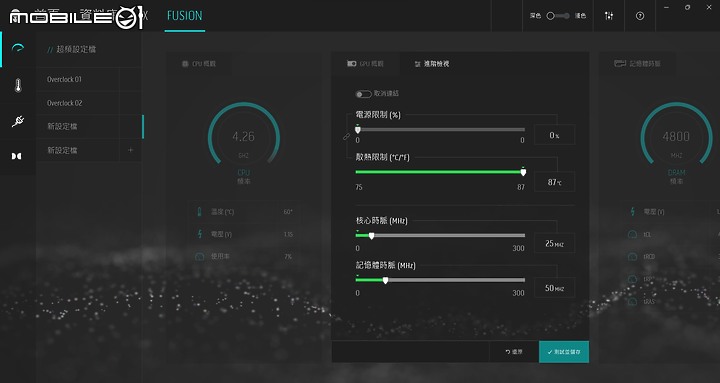Open the overclocking gauge section in the sidebar
Screen dimensions: 720x383
pos(18,48)
